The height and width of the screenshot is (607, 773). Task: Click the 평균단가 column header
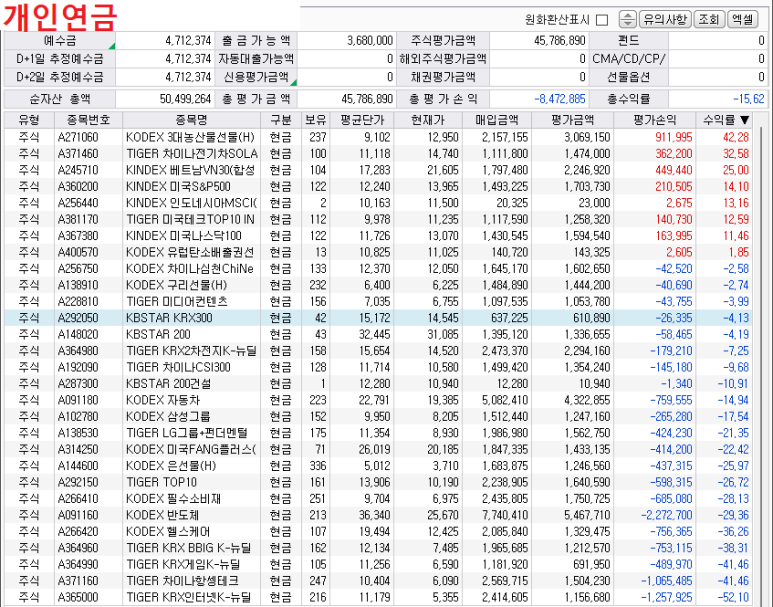362,120
